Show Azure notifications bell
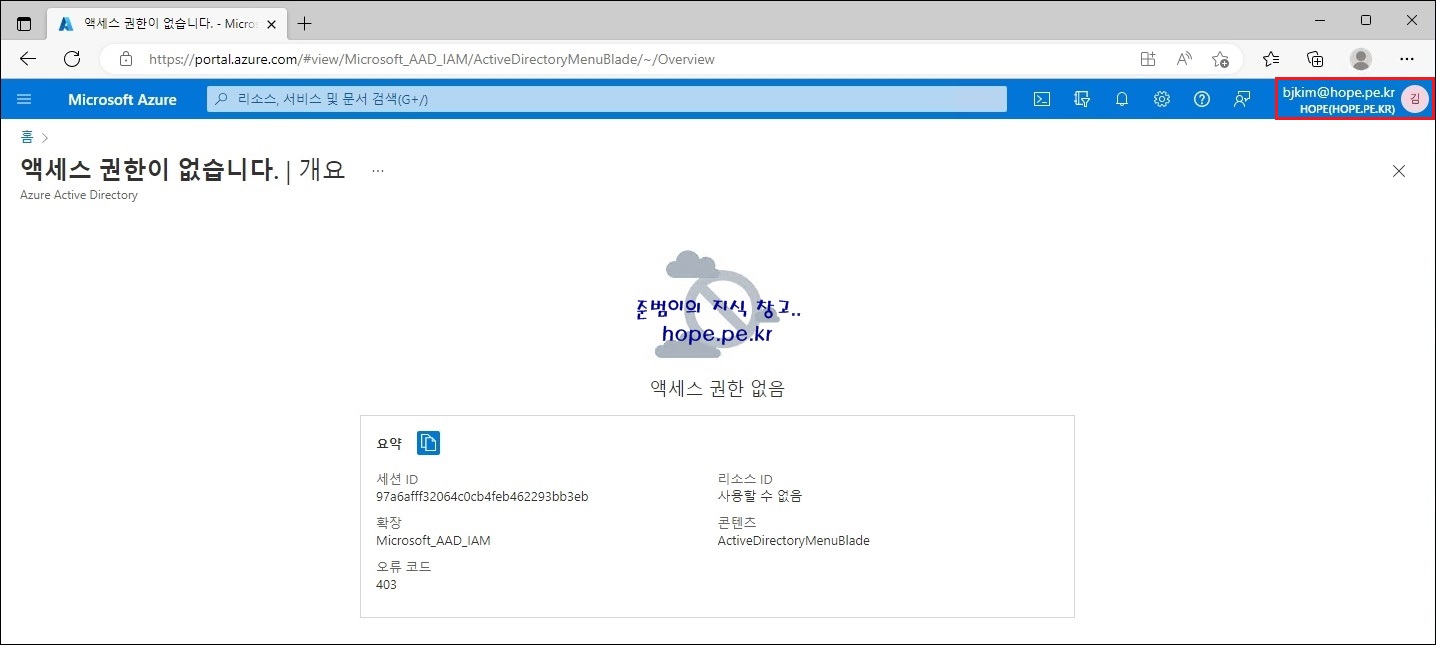This screenshot has height=645, width=1436. click(x=1122, y=99)
